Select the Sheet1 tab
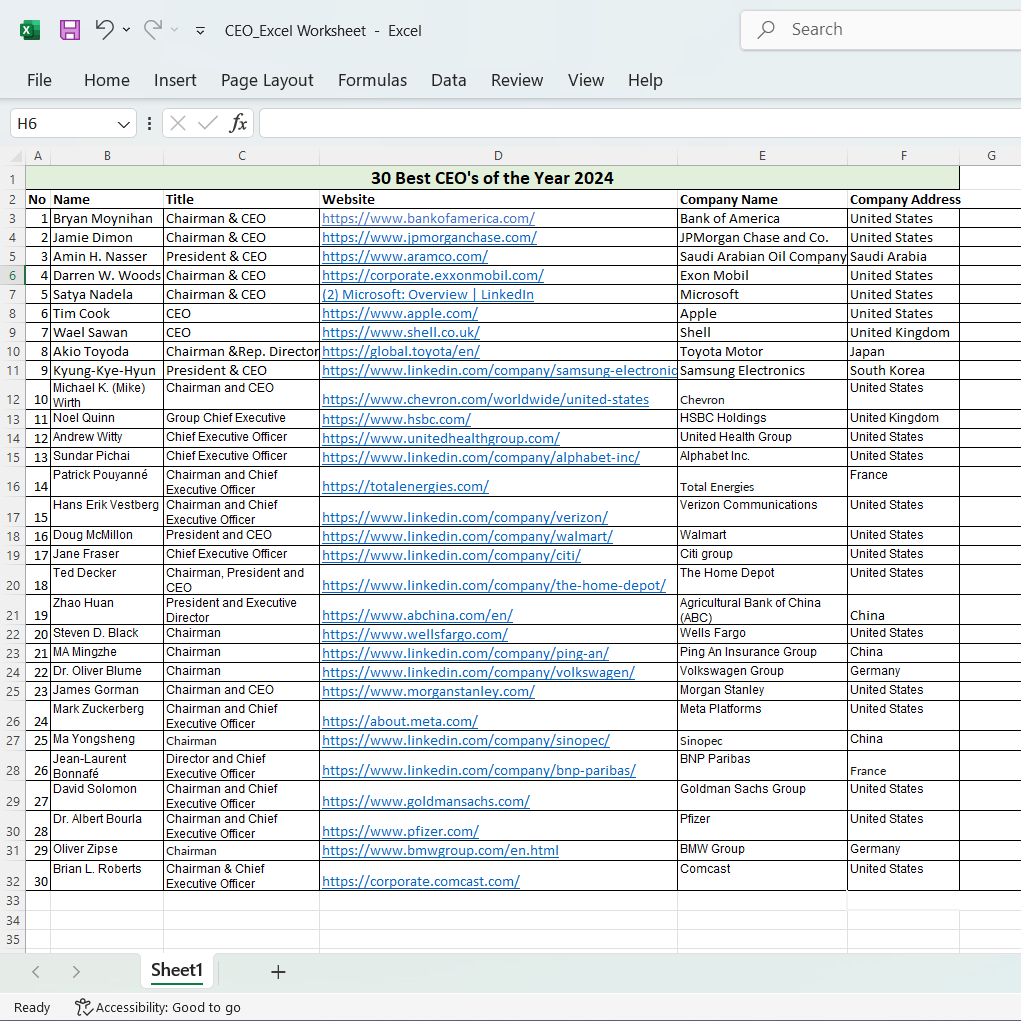Viewport: 1021px width, 1021px height. [x=177, y=970]
